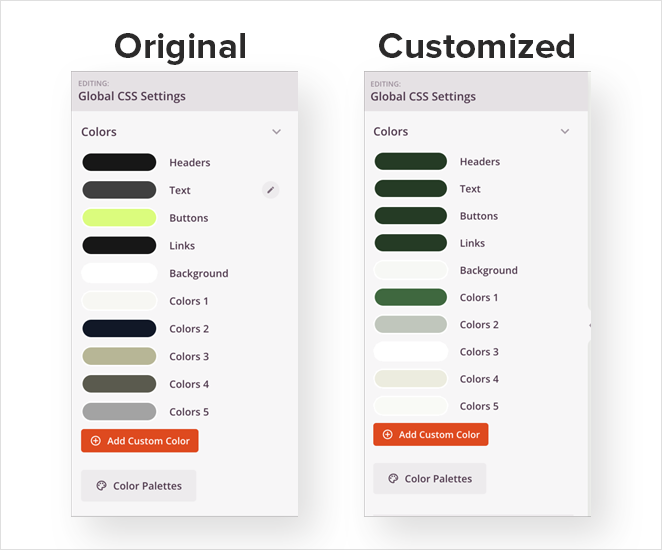Select the dark green Links swatch in Customized
662x550 pixels.
(x=410, y=243)
